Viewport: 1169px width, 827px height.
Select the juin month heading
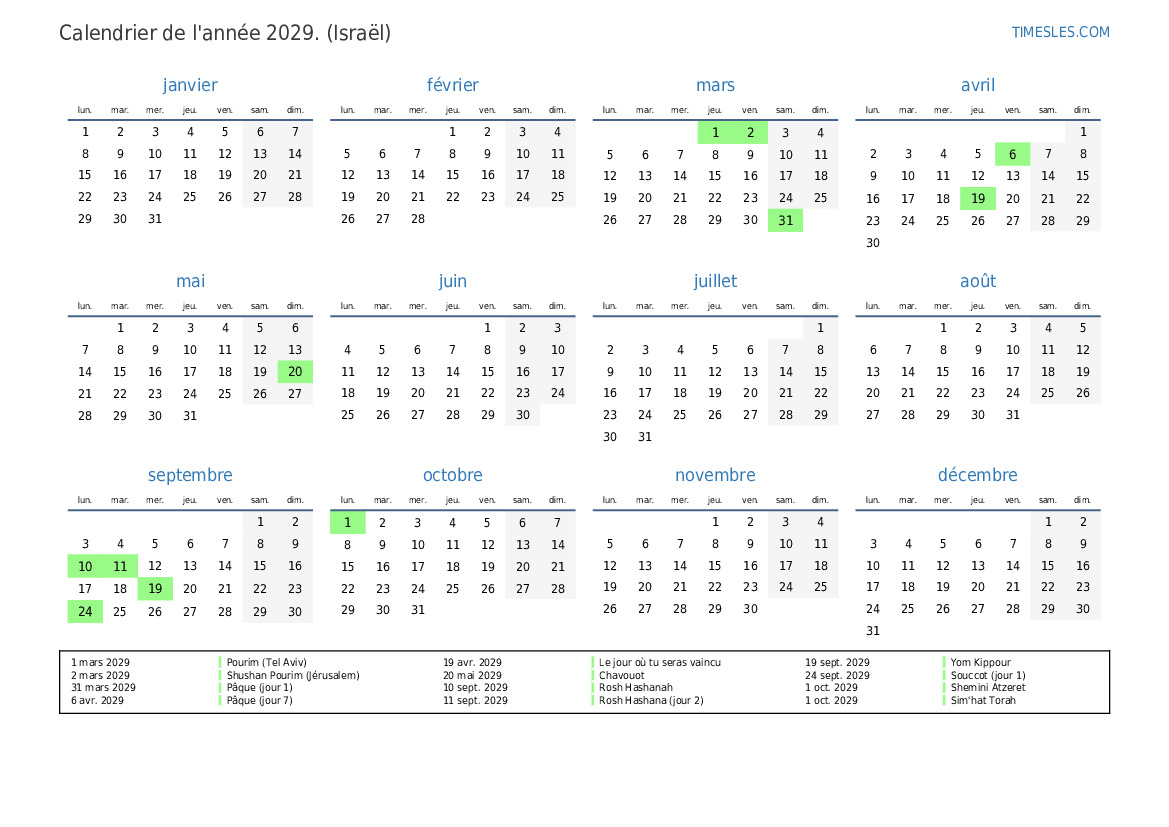pos(453,281)
